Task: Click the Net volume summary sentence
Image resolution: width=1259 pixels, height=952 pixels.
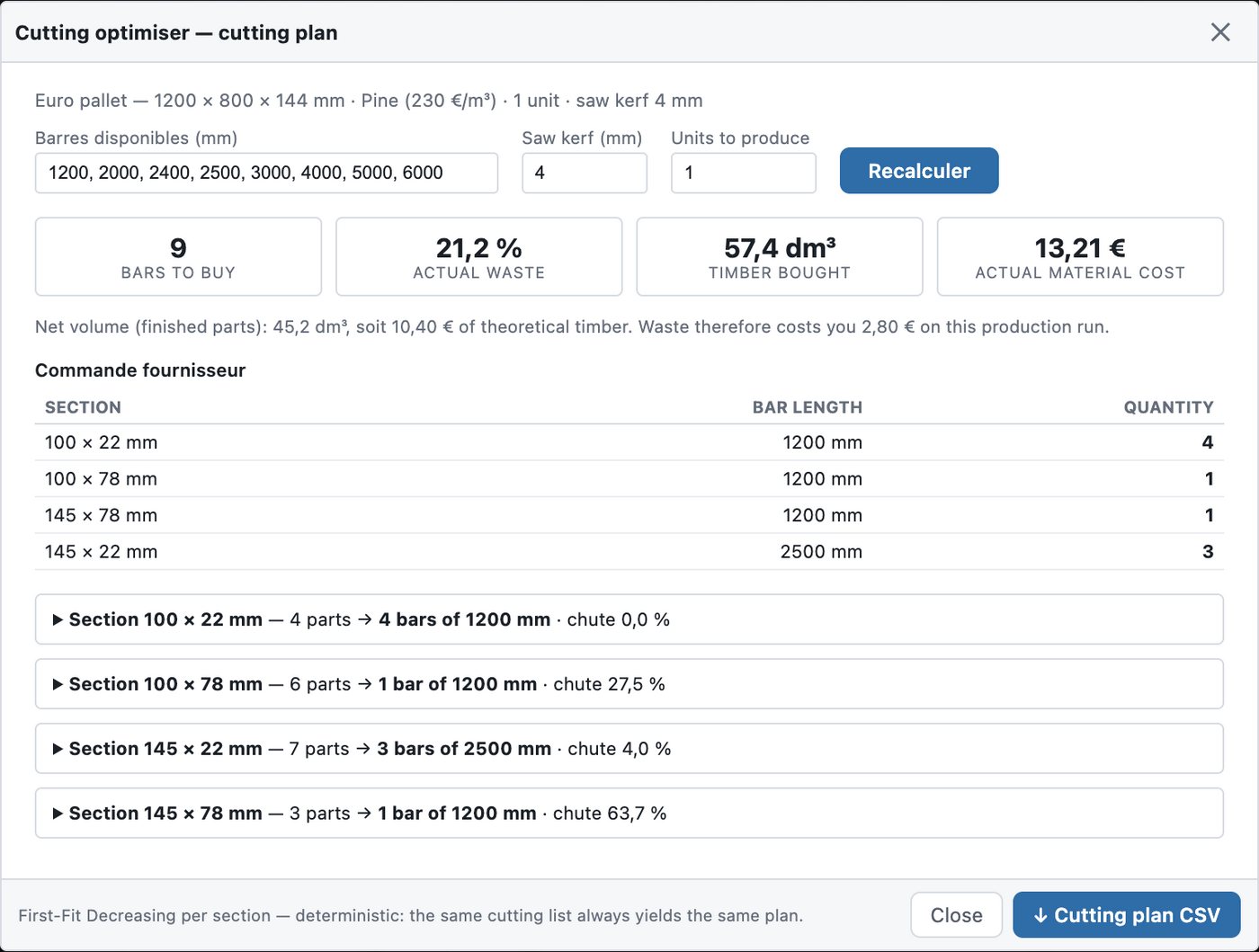Action: 572,326
